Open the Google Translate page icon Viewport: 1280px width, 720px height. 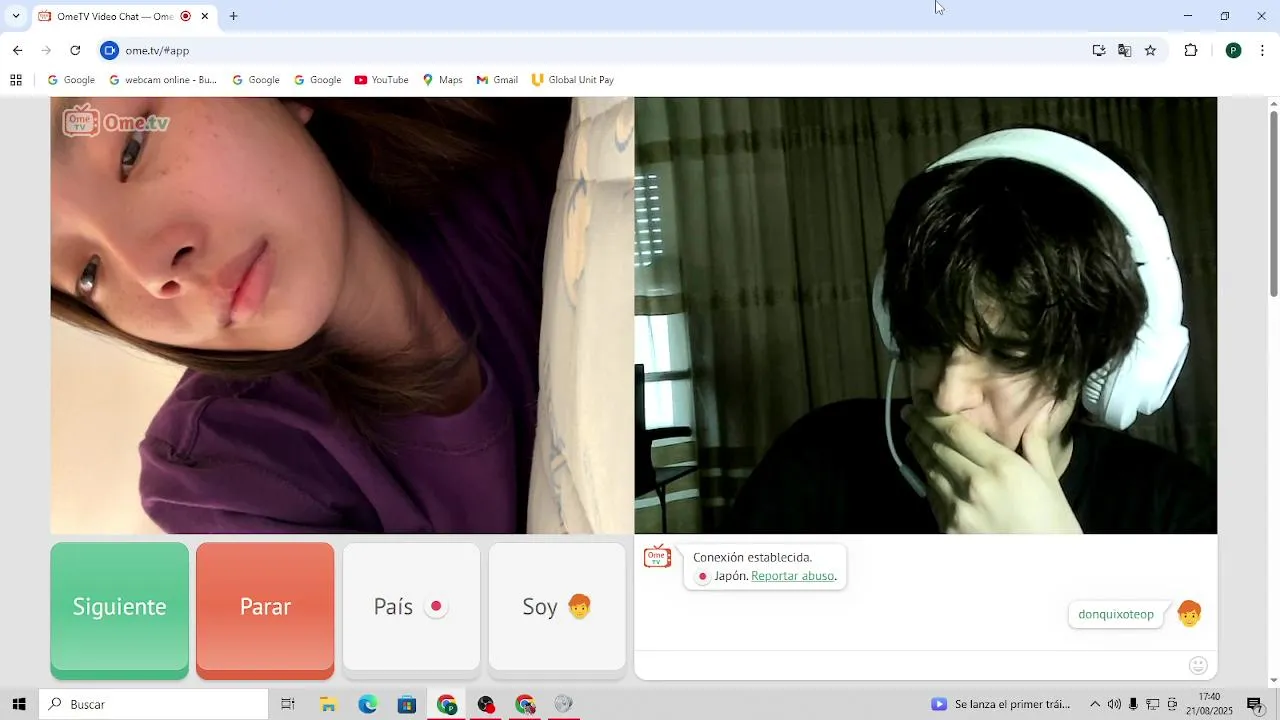coord(1125,50)
